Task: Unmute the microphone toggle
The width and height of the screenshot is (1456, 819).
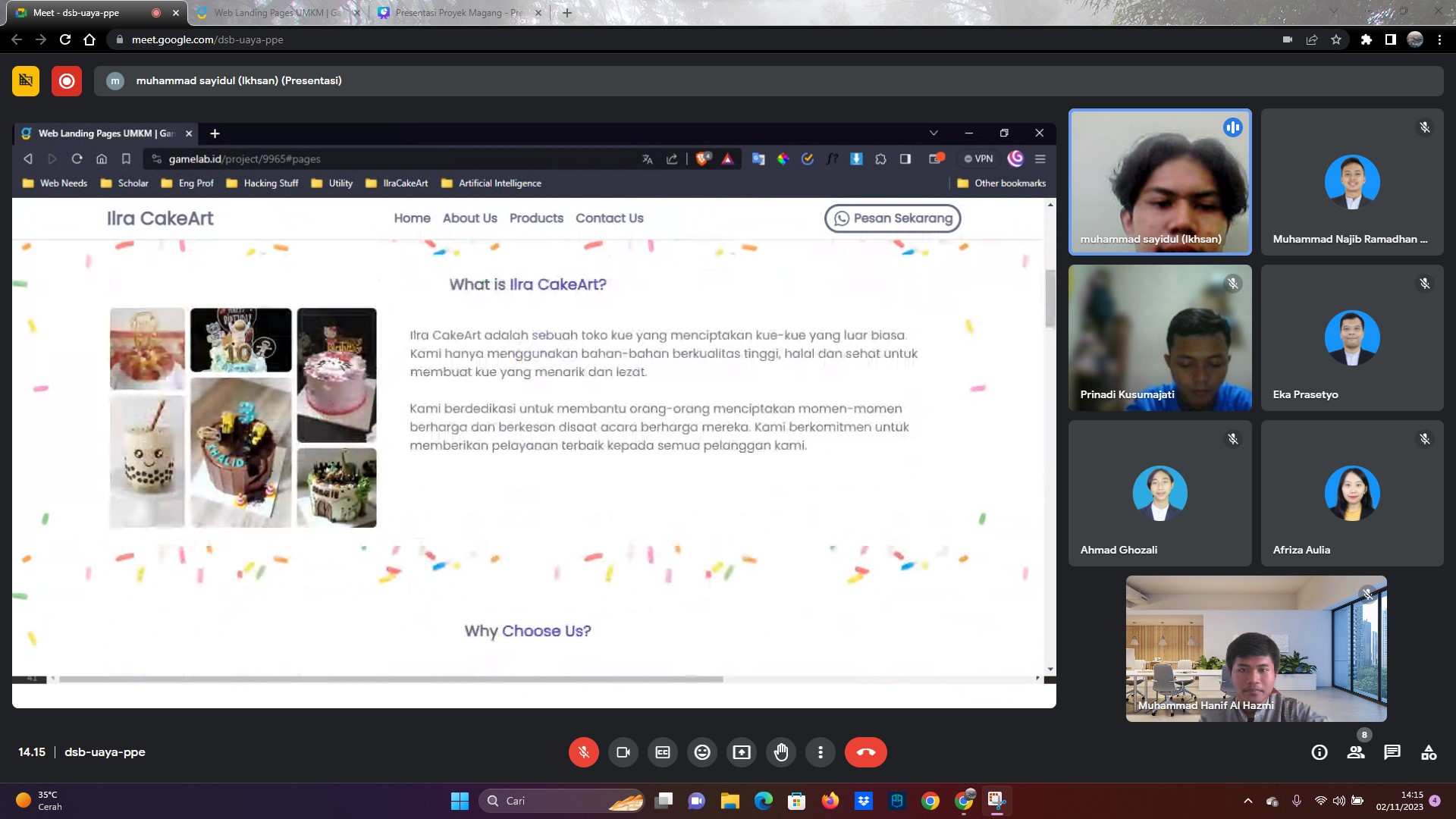Action: tap(583, 752)
